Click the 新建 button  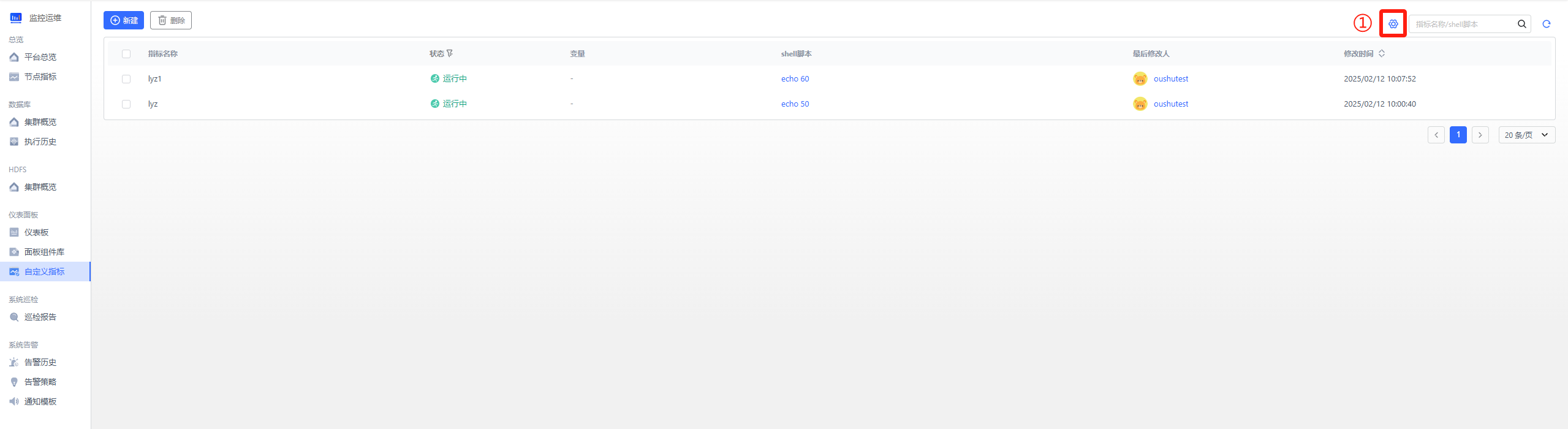pyautogui.click(x=124, y=20)
